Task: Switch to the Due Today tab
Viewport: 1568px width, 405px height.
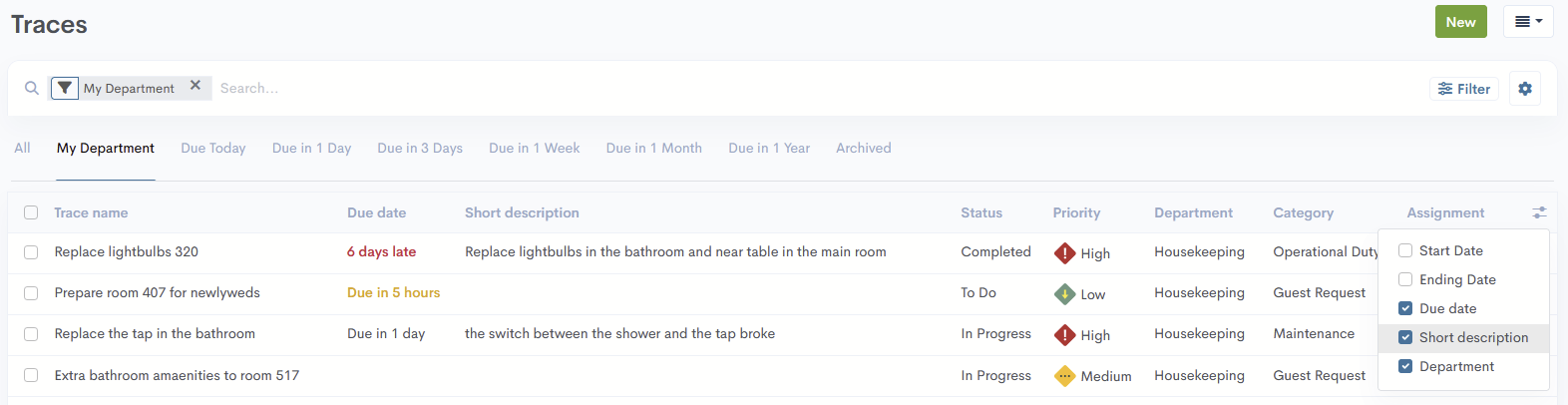Action: tap(213, 149)
